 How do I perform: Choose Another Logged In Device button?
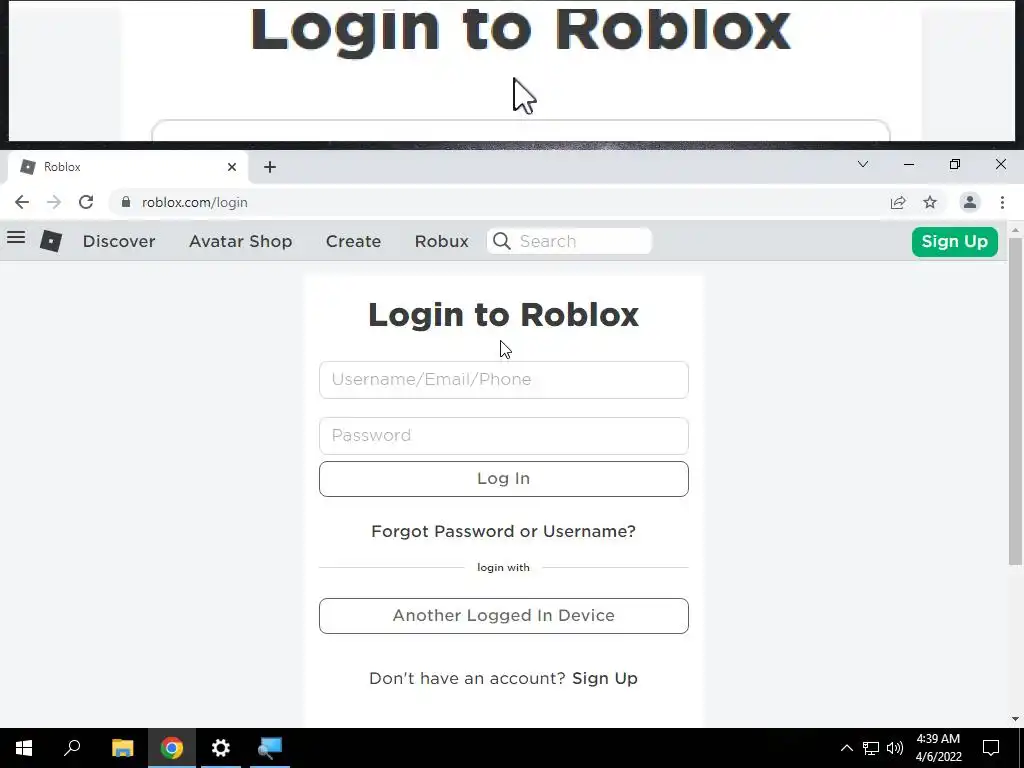pos(504,616)
